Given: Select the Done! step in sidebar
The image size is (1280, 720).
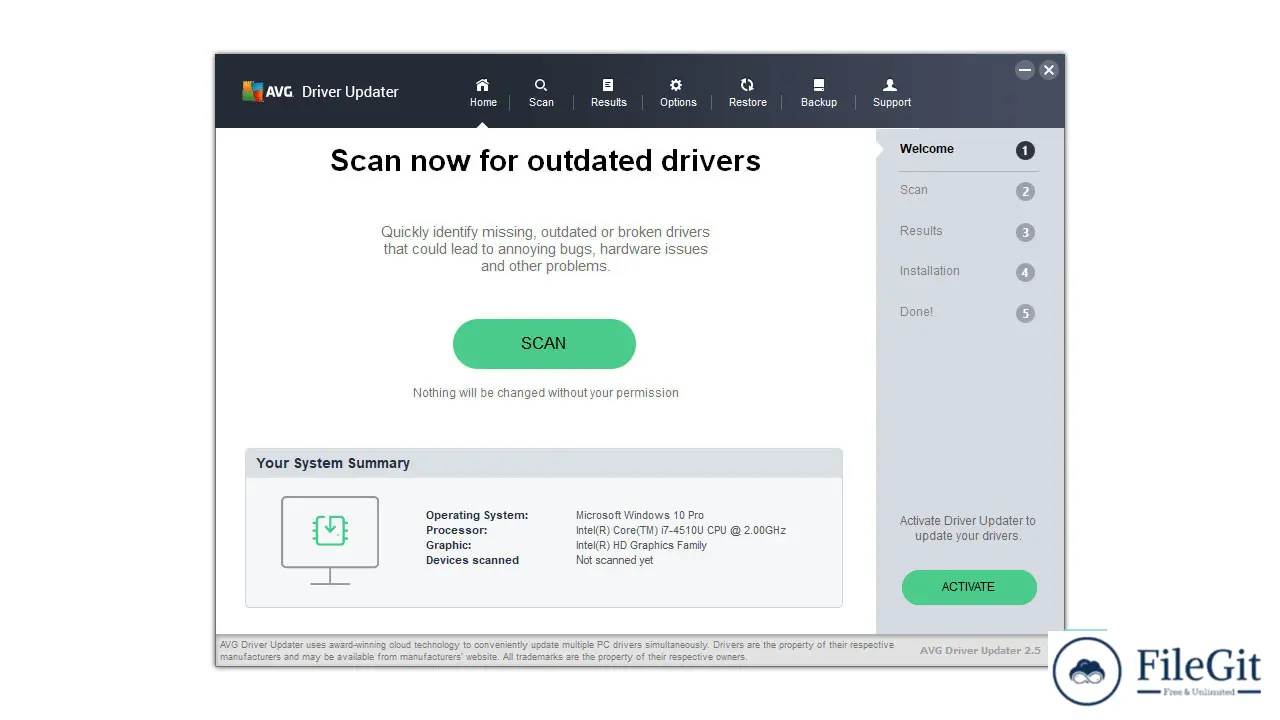Looking at the screenshot, I should tap(916, 312).
